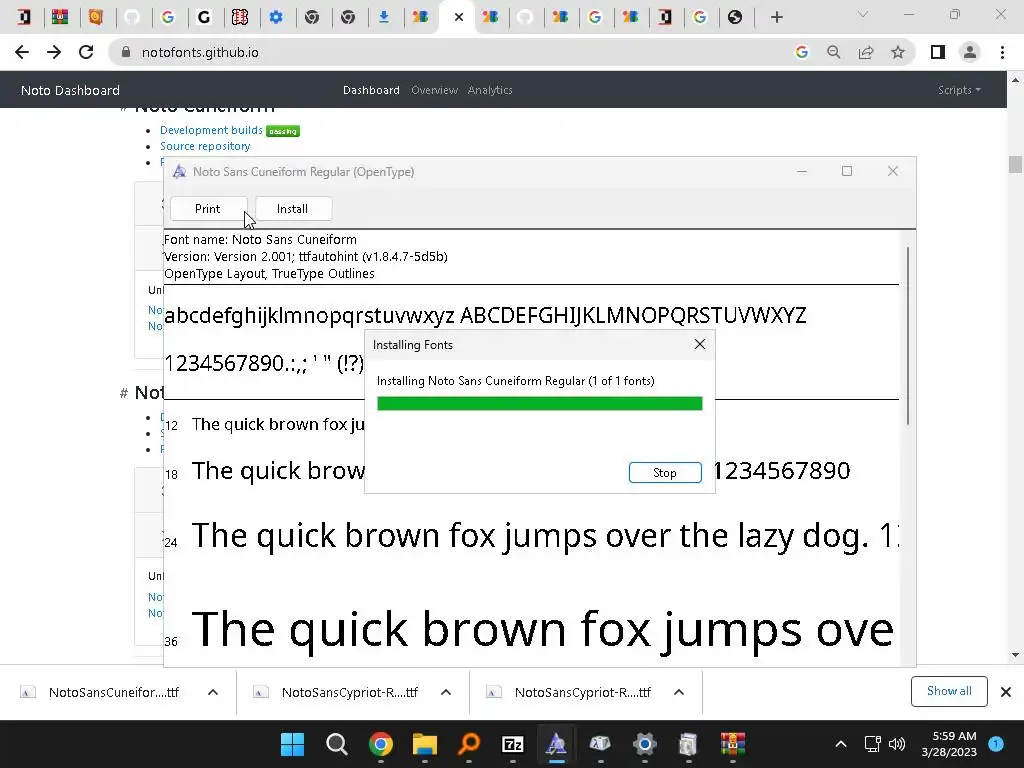Expand the Scripts dropdown menu
This screenshot has height=768, width=1024.
click(959, 90)
